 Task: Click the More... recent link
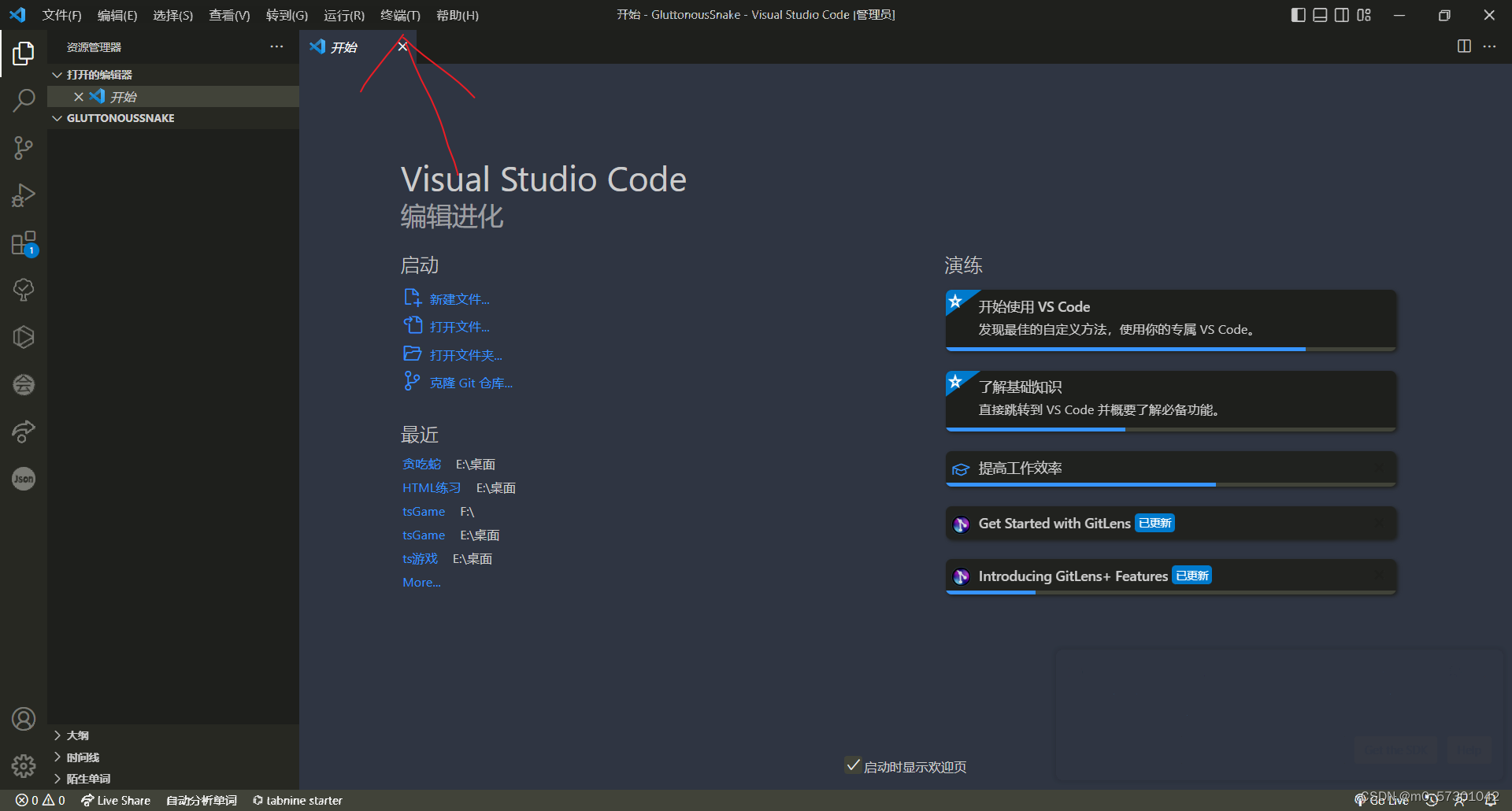421,583
